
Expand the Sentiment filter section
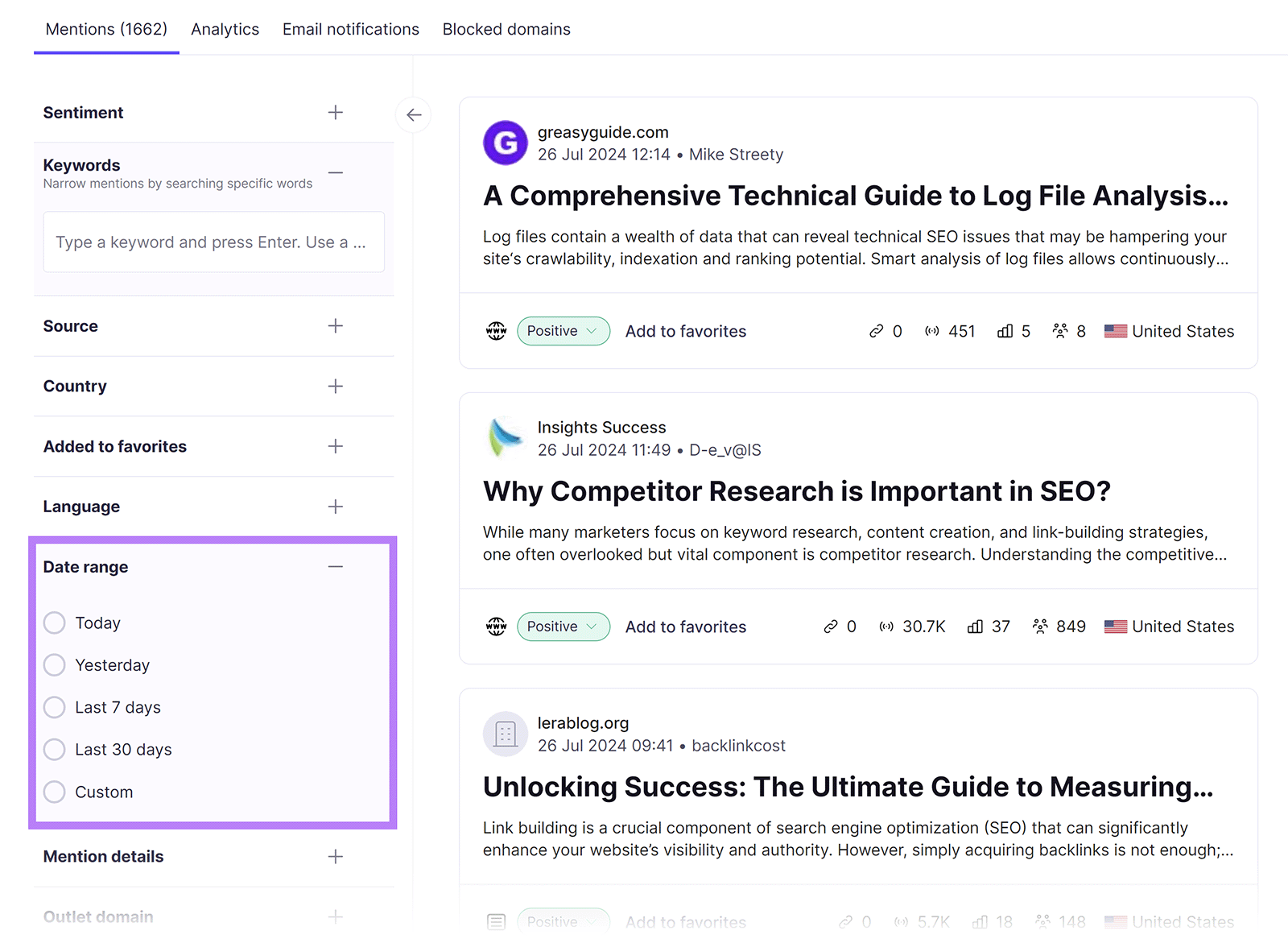coord(336,113)
